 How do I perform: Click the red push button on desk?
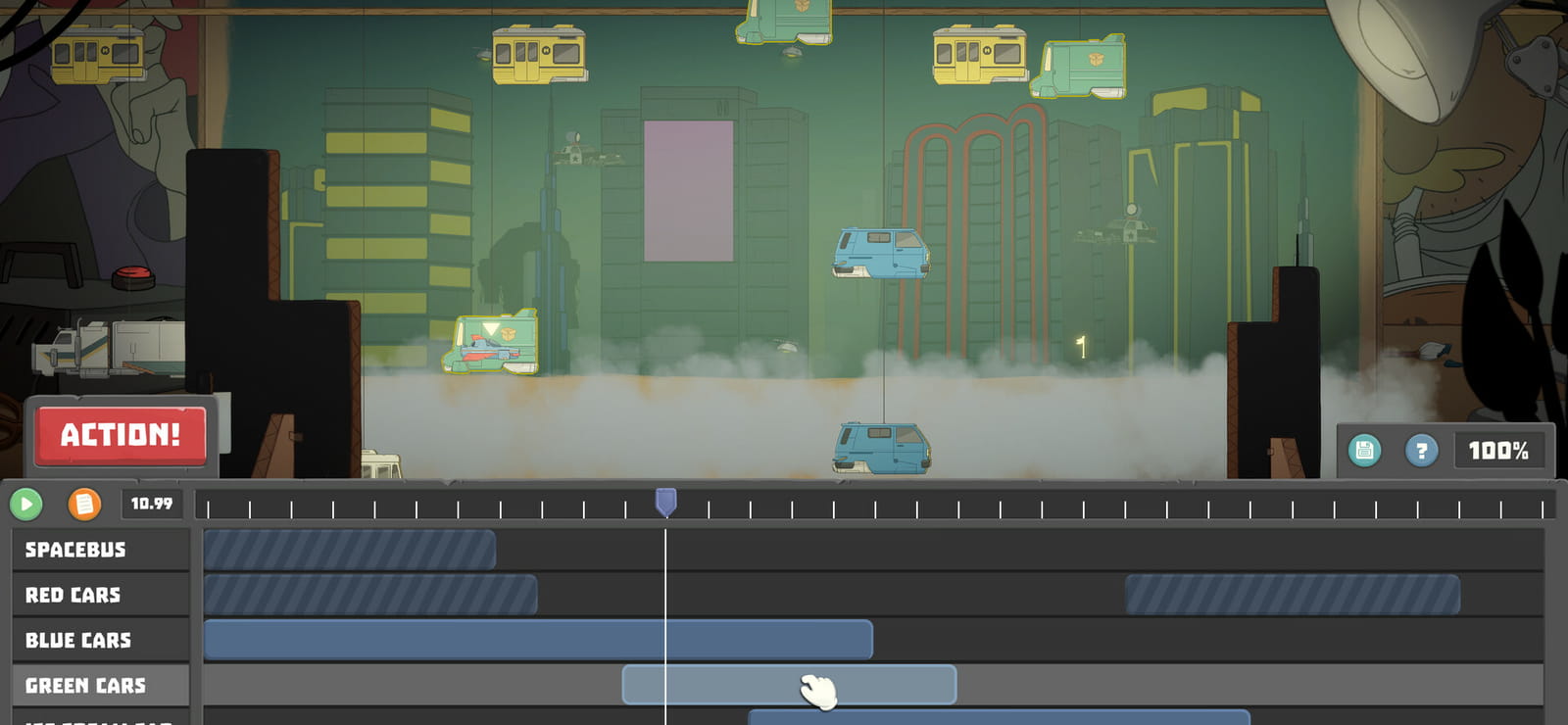[133, 277]
